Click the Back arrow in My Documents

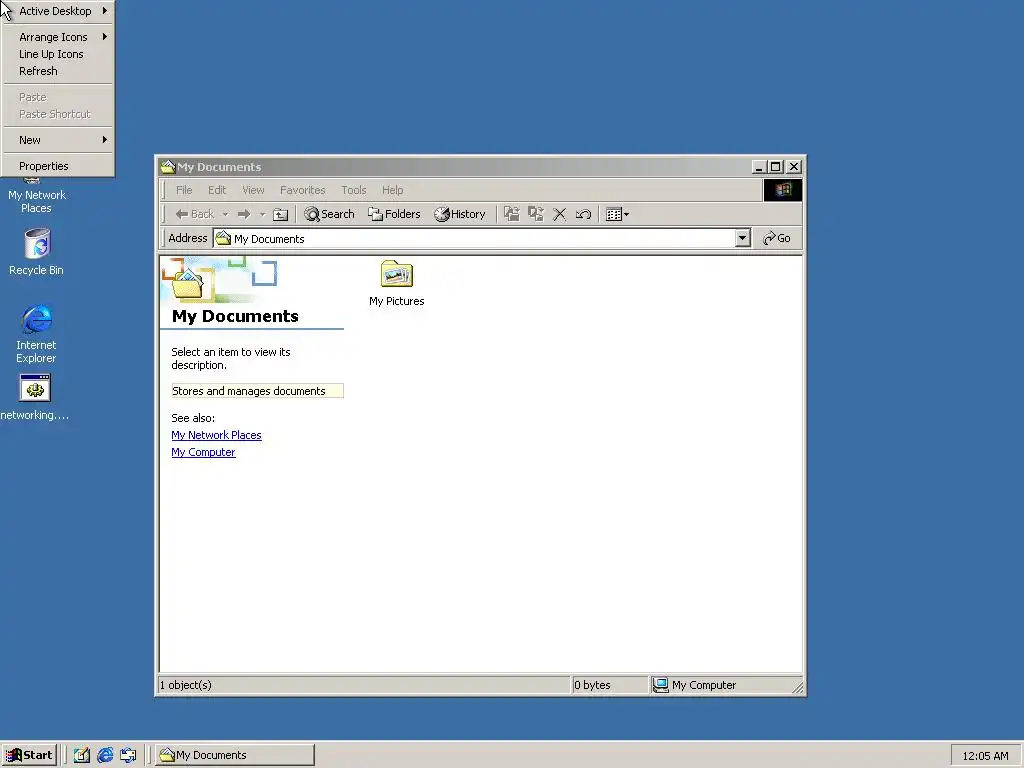pyautogui.click(x=194, y=214)
